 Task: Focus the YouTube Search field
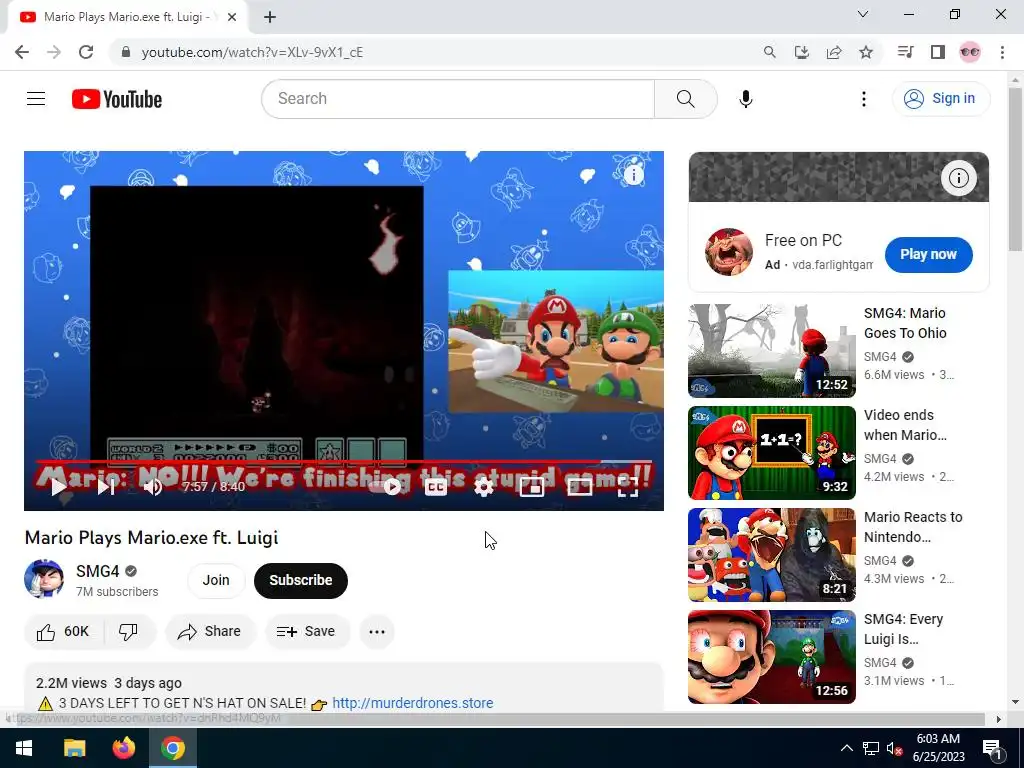coord(458,99)
